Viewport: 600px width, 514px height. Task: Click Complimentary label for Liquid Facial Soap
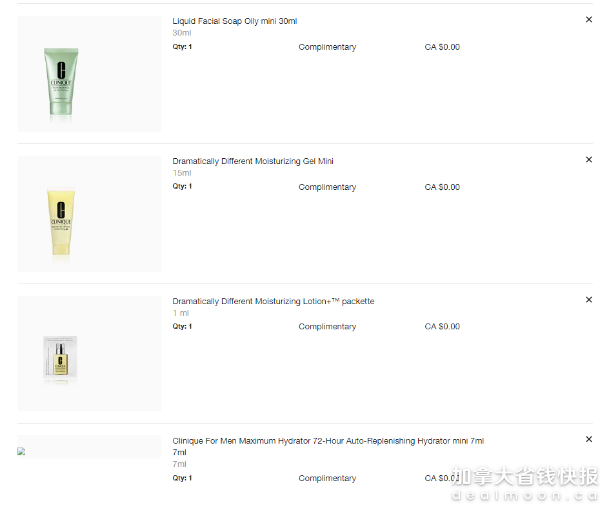[327, 47]
